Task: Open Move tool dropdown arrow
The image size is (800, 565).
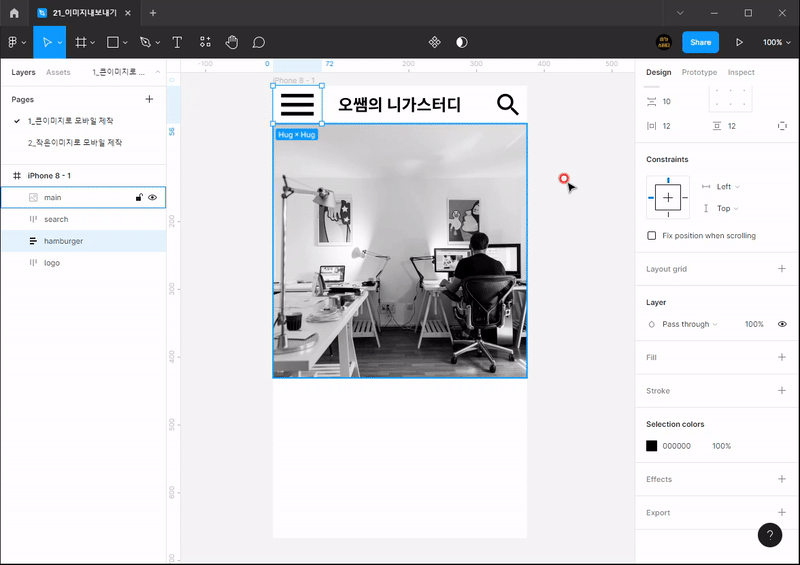Action: click(x=60, y=43)
